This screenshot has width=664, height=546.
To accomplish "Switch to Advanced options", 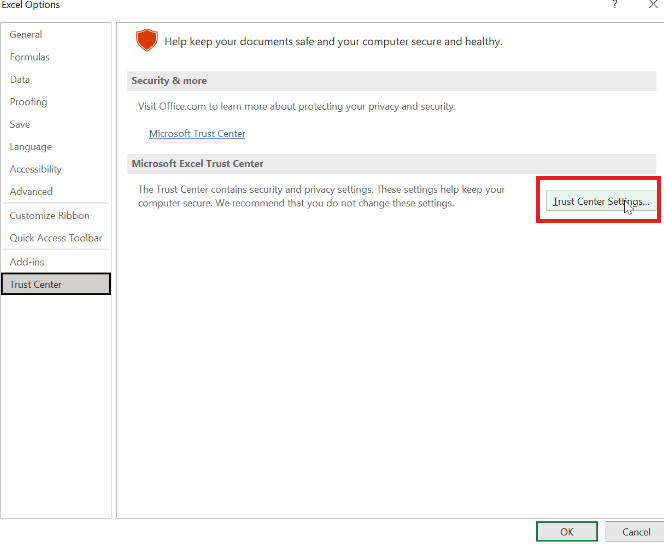I will pyautogui.click(x=31, y=191).
